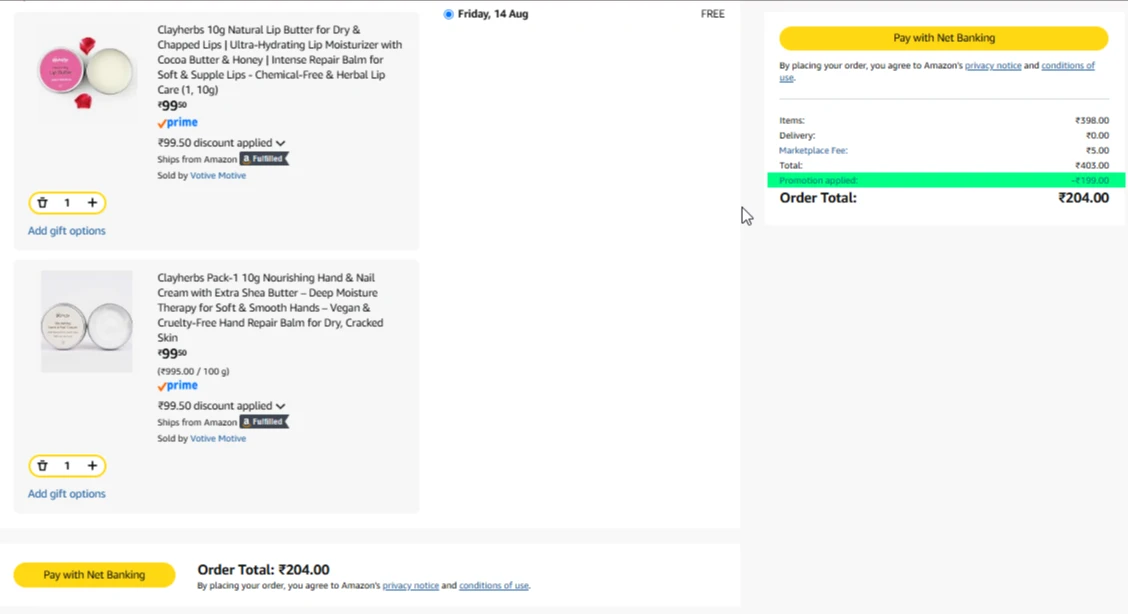The height and width of the screenshot is (615, 1129).
Task: Open conditions of use link in order summary
Action: (x=1068, y=66)
